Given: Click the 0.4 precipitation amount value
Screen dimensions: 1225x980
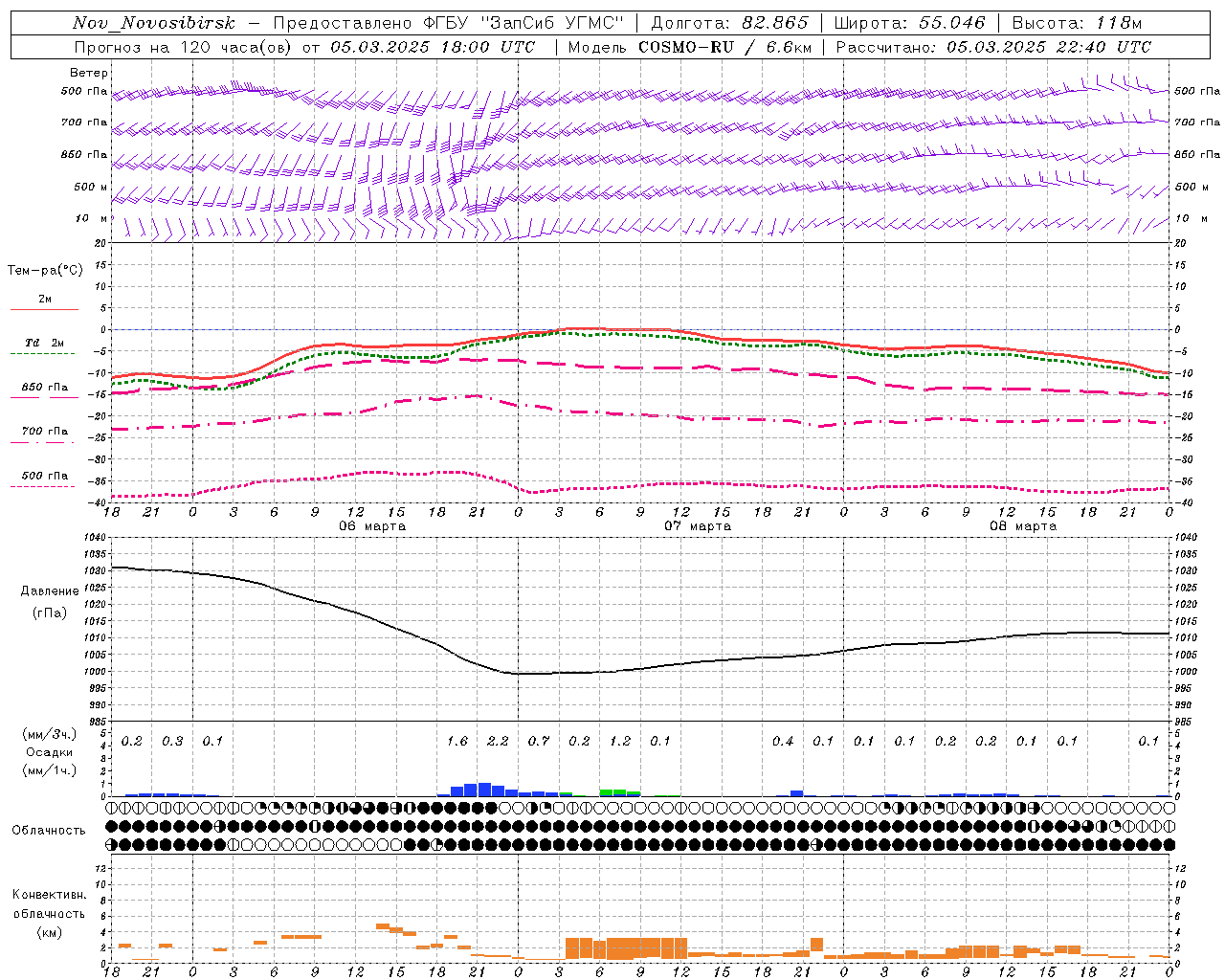Looking at the screenshot, I should tap(783, 742).
